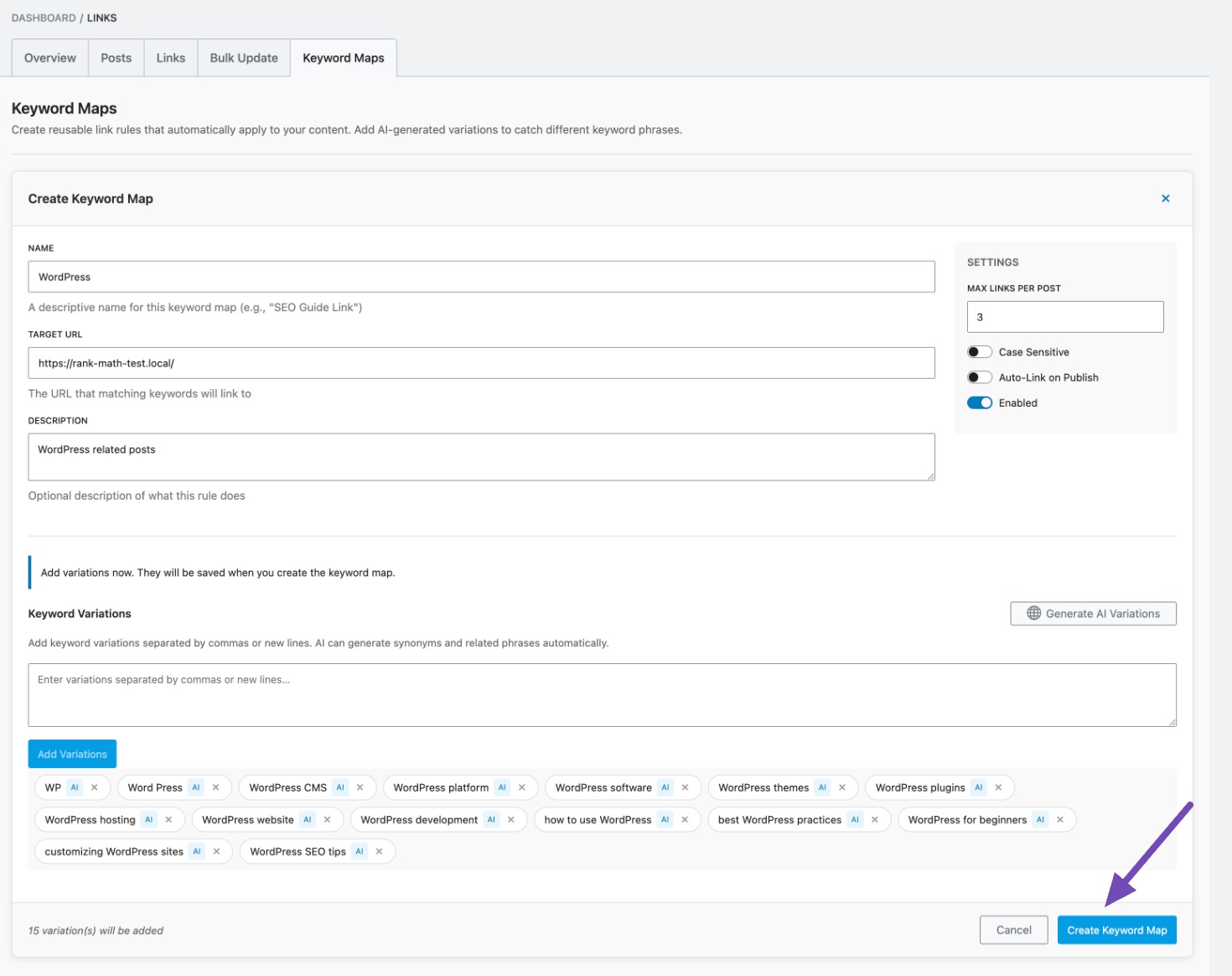Click the AI badge on how to use WordPress

point(666,819)
